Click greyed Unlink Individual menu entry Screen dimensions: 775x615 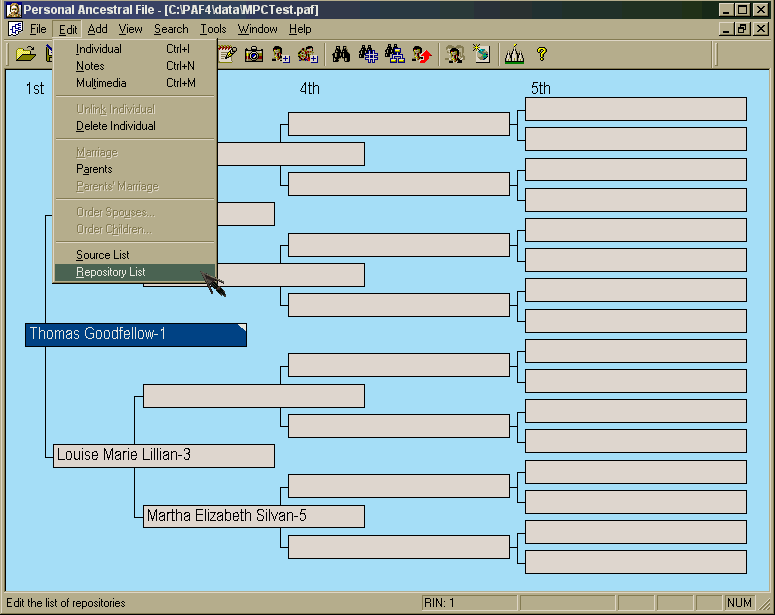135,109
